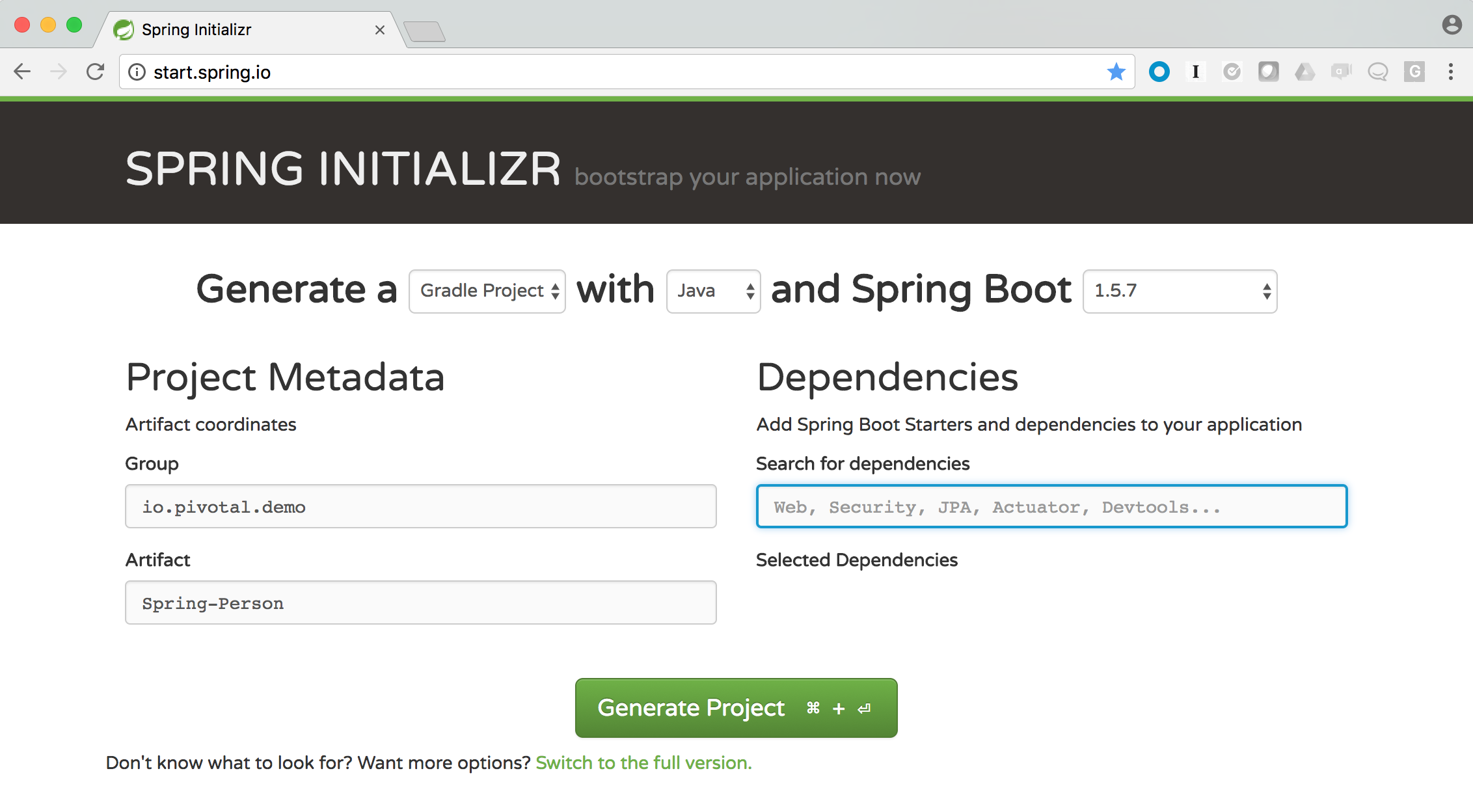
Task: Close the Spring Initializr tab
Action: (380, 30)
